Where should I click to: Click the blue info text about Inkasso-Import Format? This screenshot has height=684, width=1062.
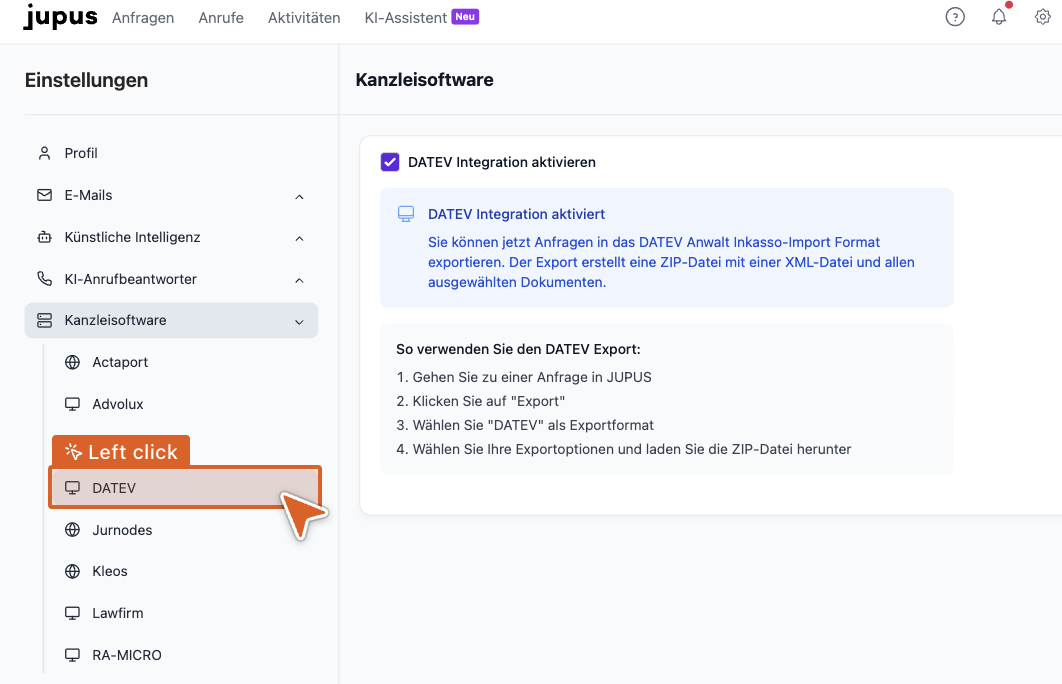pos(671,262)
